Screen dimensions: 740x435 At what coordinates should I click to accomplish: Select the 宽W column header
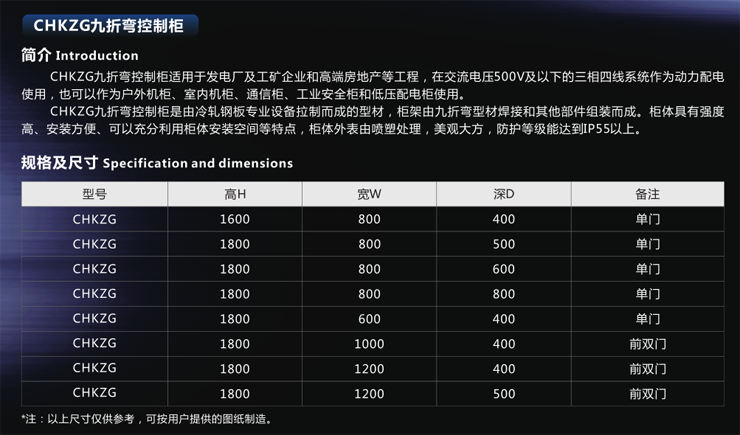pyautogui.click(x=369, y=193)
